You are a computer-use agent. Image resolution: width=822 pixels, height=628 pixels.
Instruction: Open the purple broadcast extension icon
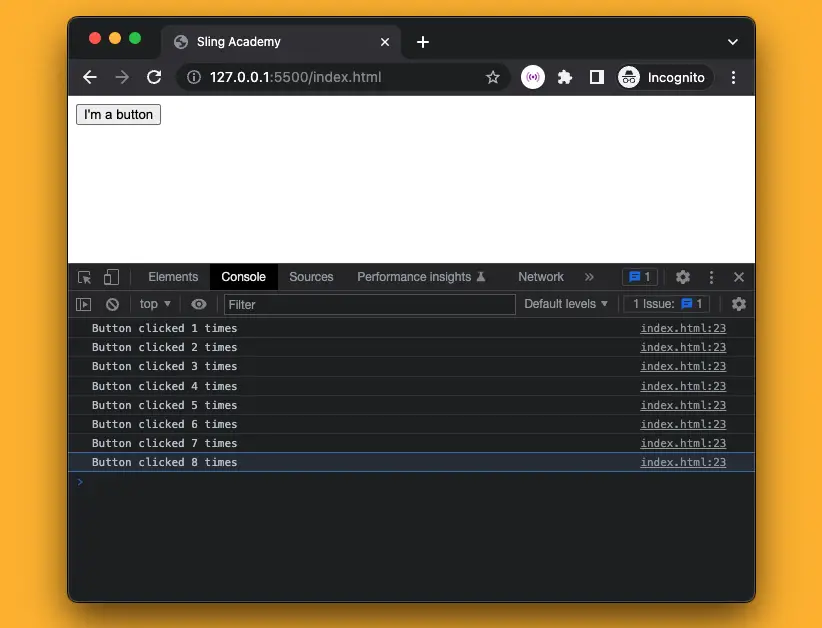coord(533,78)
